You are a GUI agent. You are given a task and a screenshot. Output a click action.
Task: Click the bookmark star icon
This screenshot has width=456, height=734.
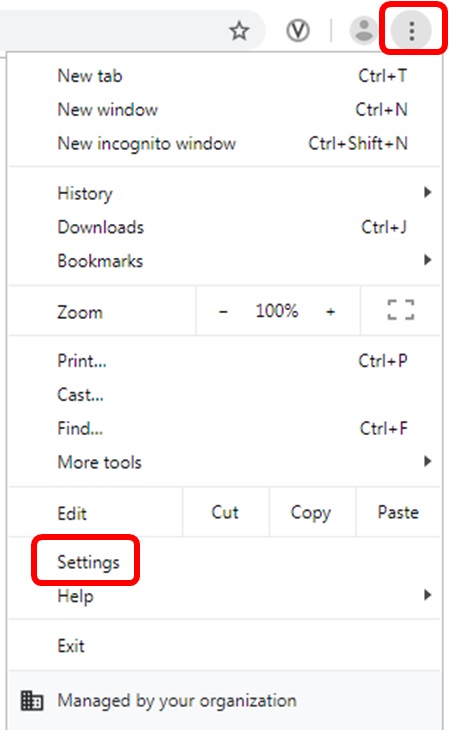tap(239, 31)
